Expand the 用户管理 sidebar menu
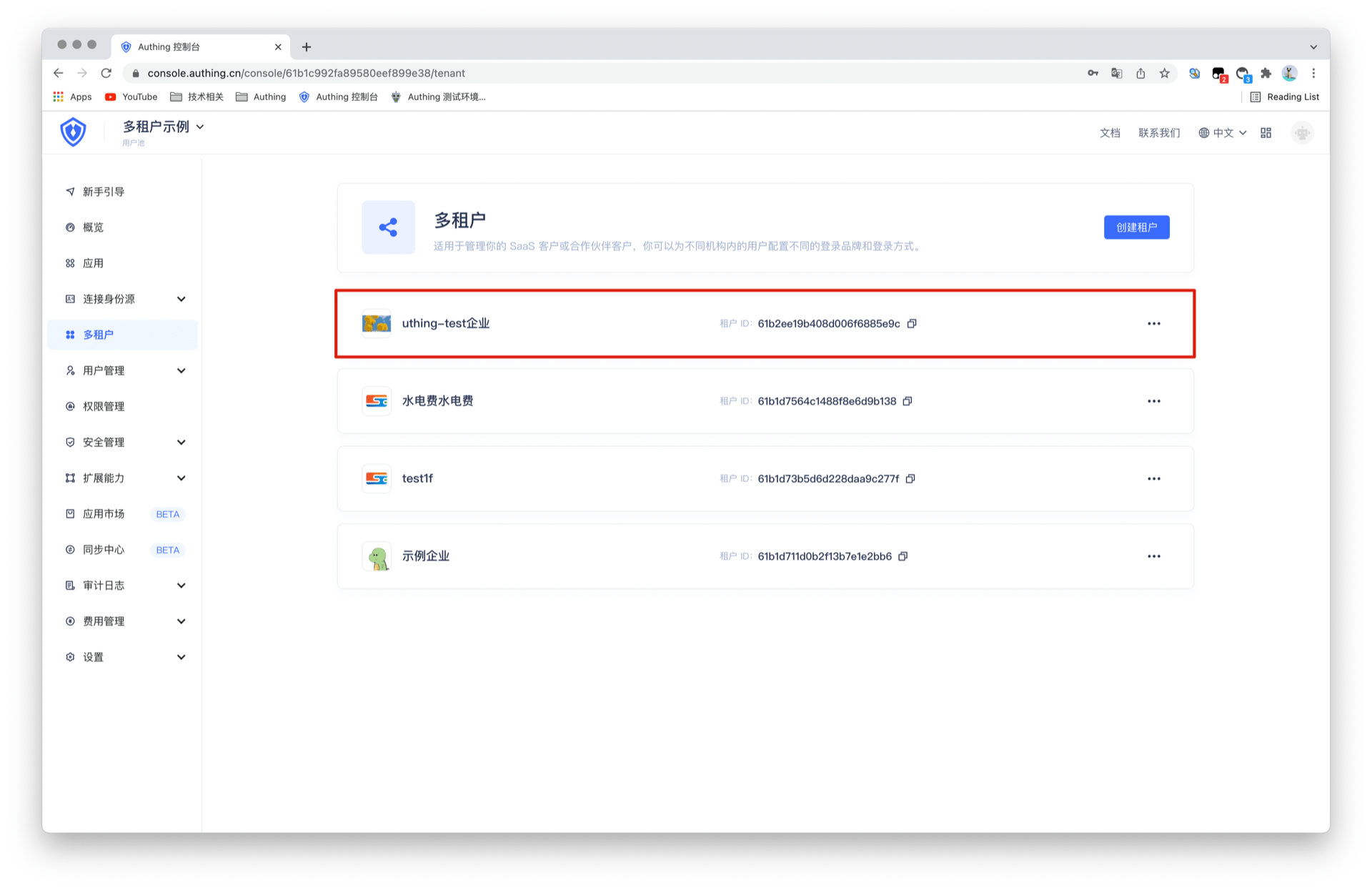Viewport: 1372px width, 888px height. coord(181,370)
